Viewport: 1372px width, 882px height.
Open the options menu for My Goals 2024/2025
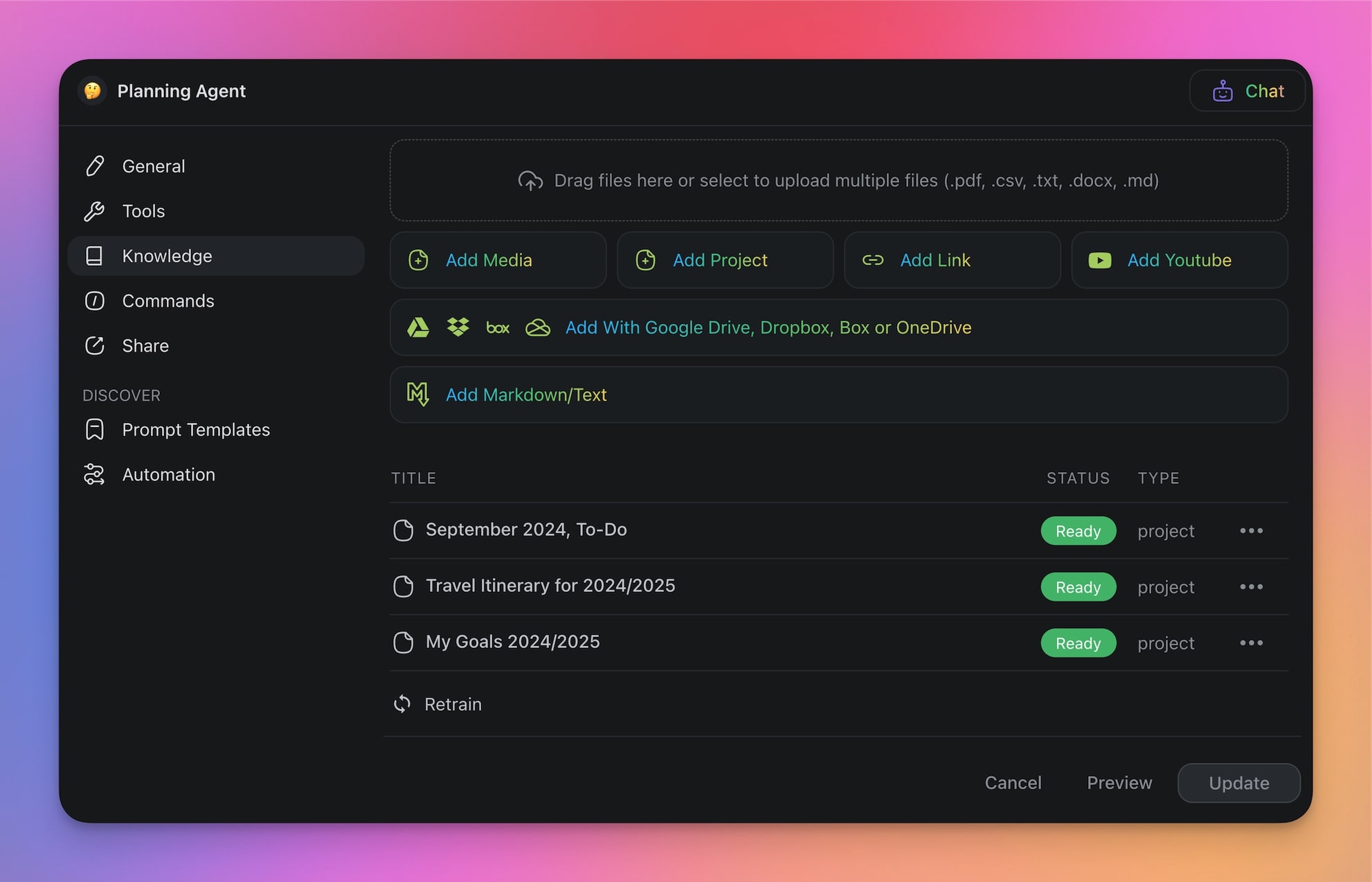pyautogui.click(x=1251, y=642)
